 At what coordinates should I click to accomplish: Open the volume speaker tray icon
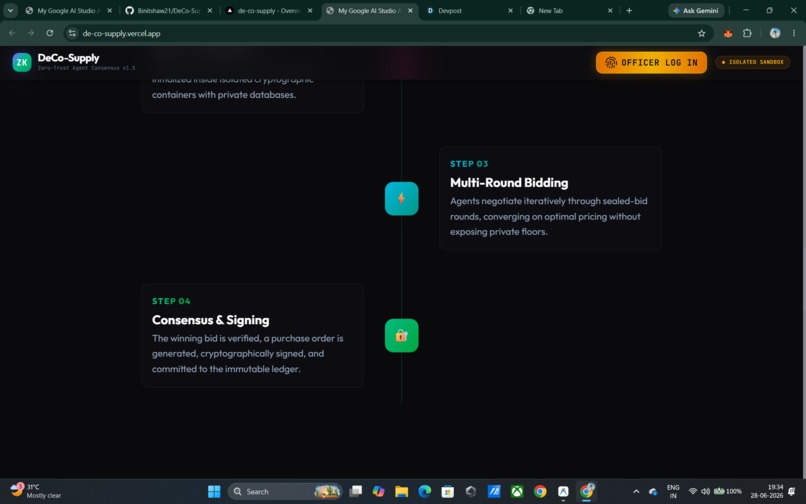pos(705,491)
